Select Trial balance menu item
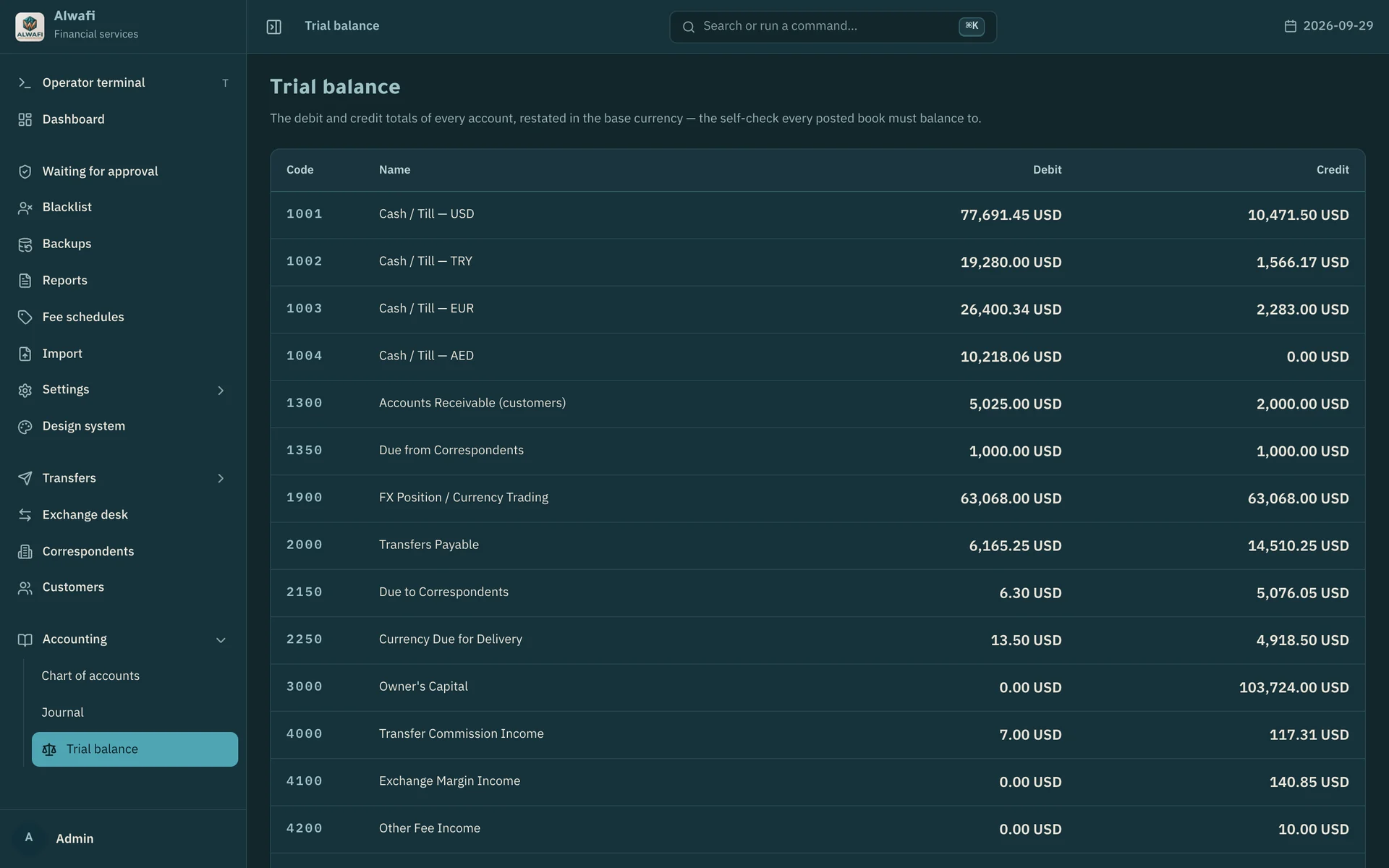The width and height of the screenshot is (1389, 868). (x=135, y=749)
